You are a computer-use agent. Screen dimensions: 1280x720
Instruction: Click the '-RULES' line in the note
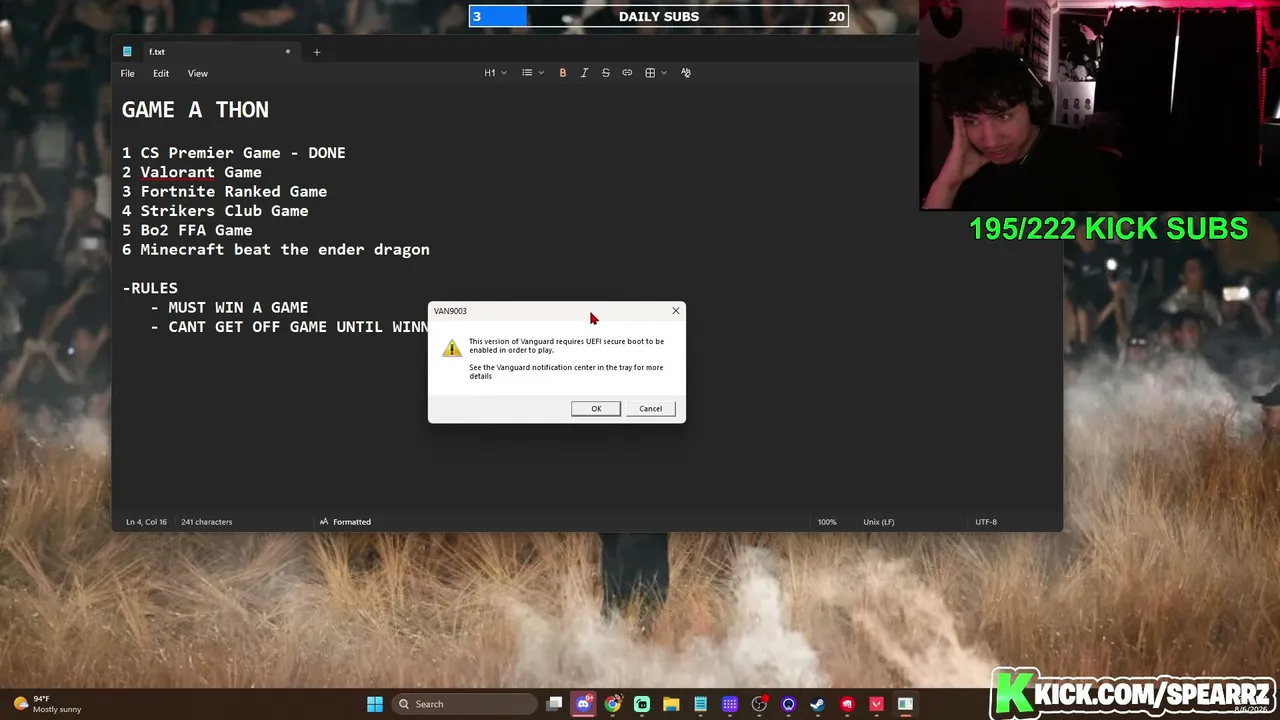point(150,288)
